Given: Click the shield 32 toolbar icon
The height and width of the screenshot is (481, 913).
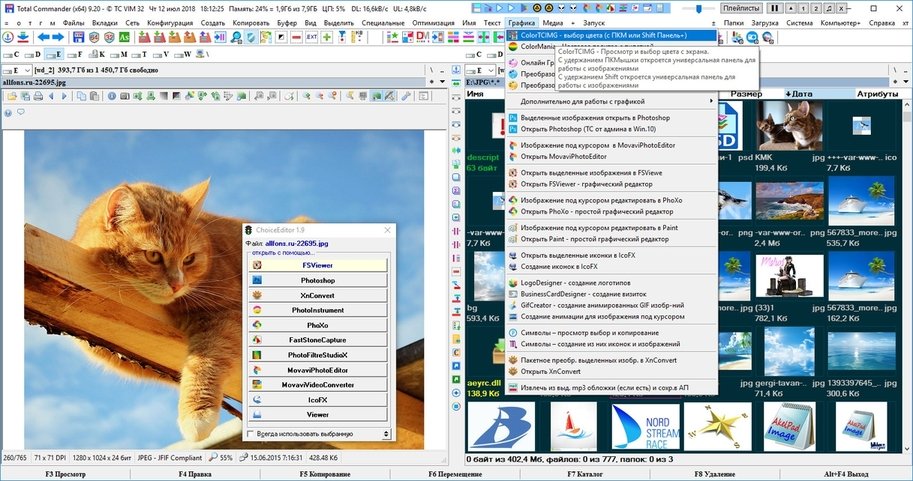Looking at the screenshot, I should pyautogui.click(x=109, y=37).
